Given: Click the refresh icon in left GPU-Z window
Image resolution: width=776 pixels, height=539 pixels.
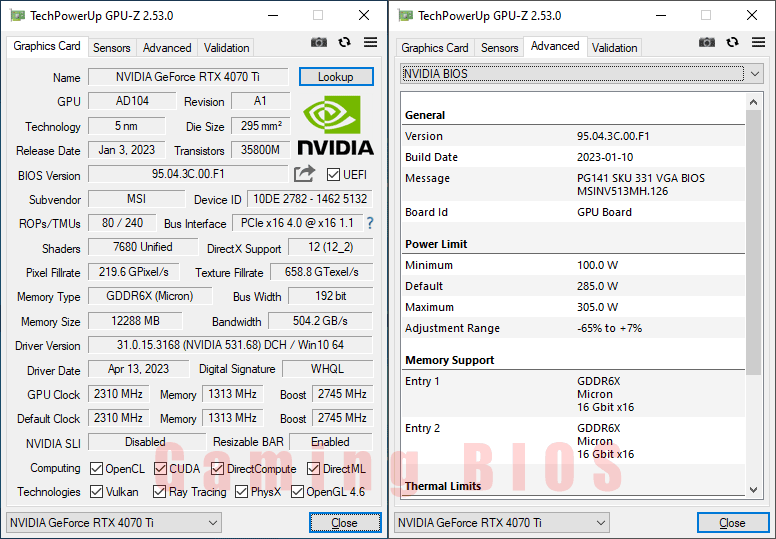Looking at the screenshot, I should tap(344, 43).
